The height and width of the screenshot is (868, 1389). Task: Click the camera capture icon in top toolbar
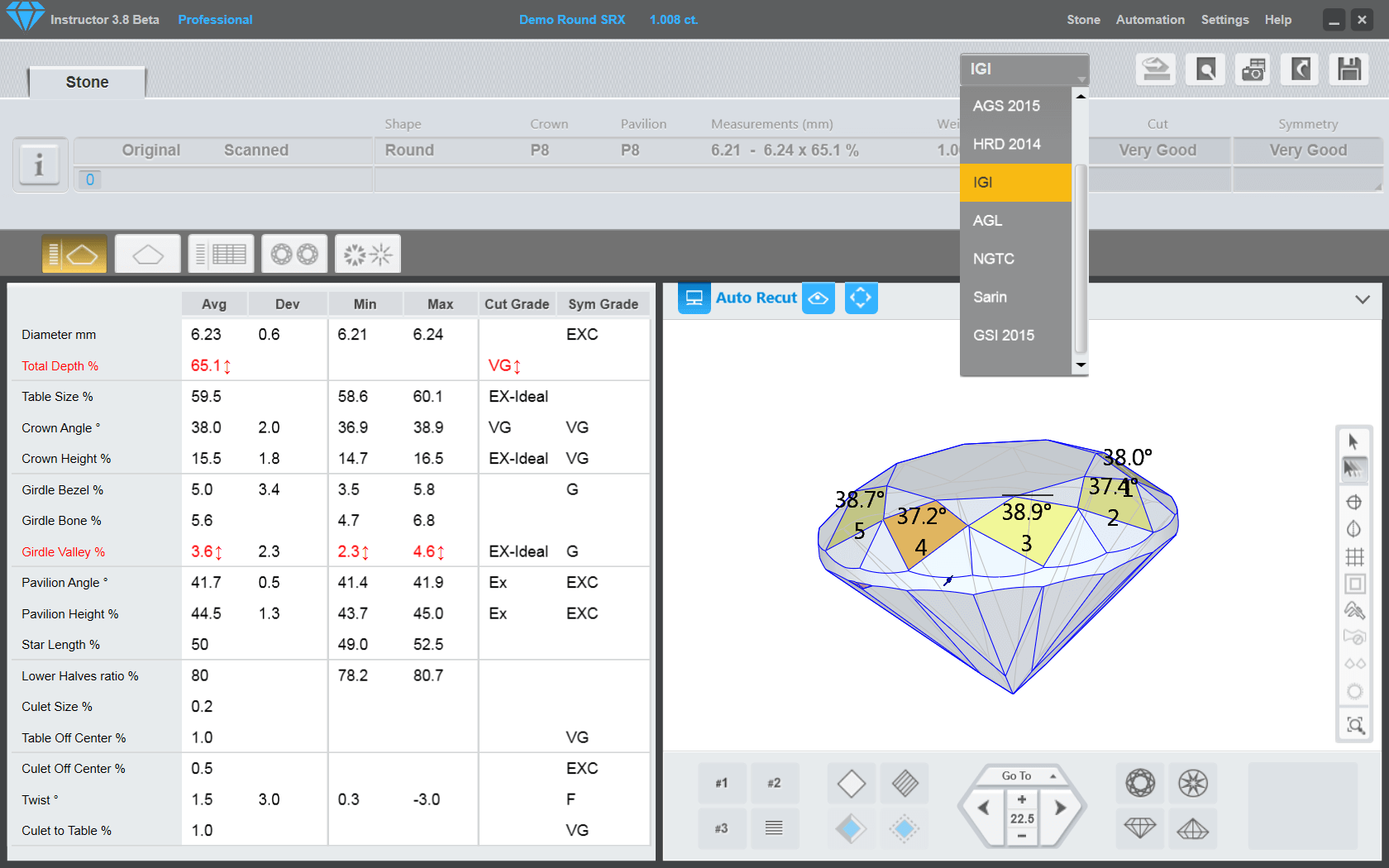(1253, 69)
